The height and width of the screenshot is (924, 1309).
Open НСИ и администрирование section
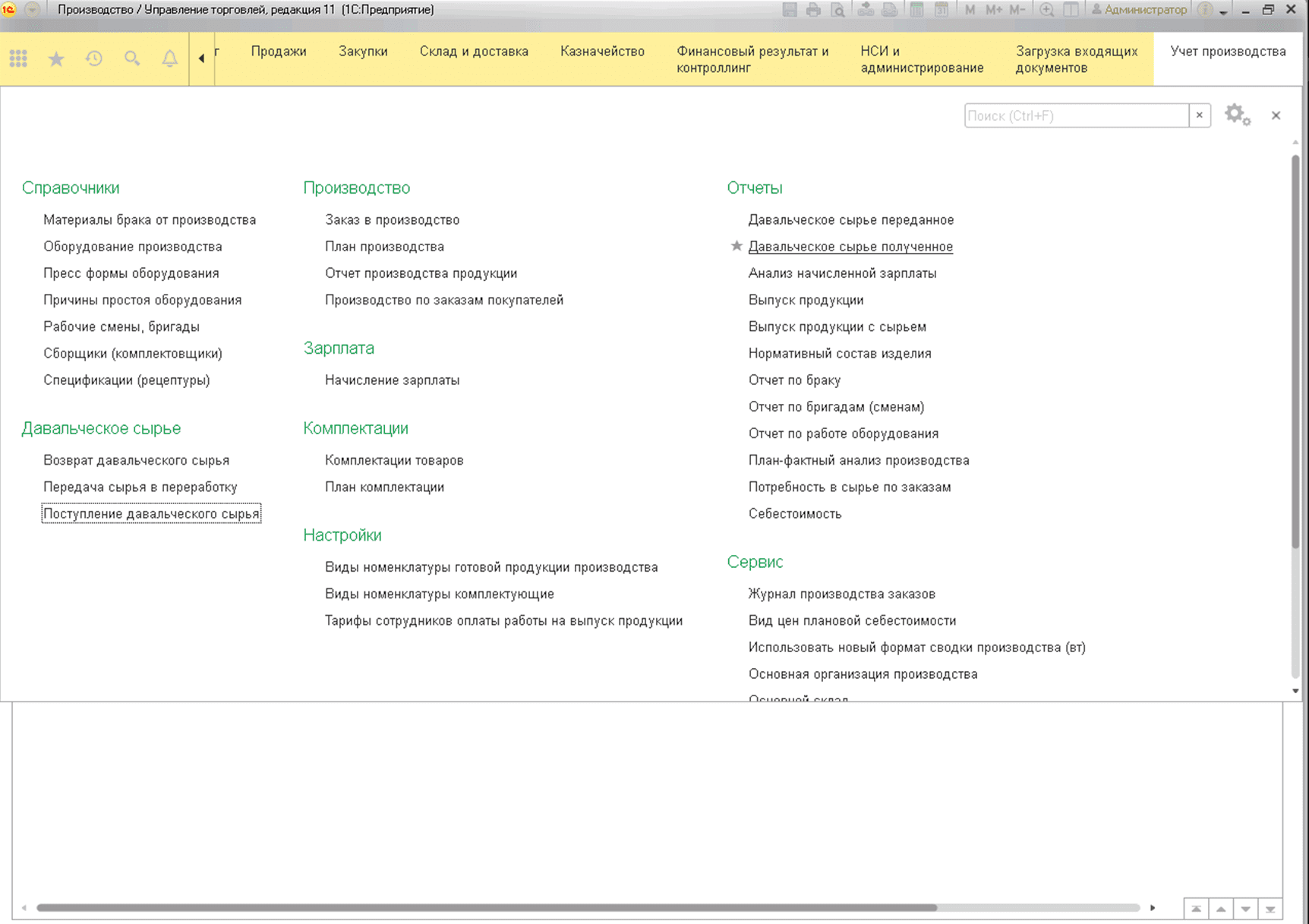tap(922, 59)
